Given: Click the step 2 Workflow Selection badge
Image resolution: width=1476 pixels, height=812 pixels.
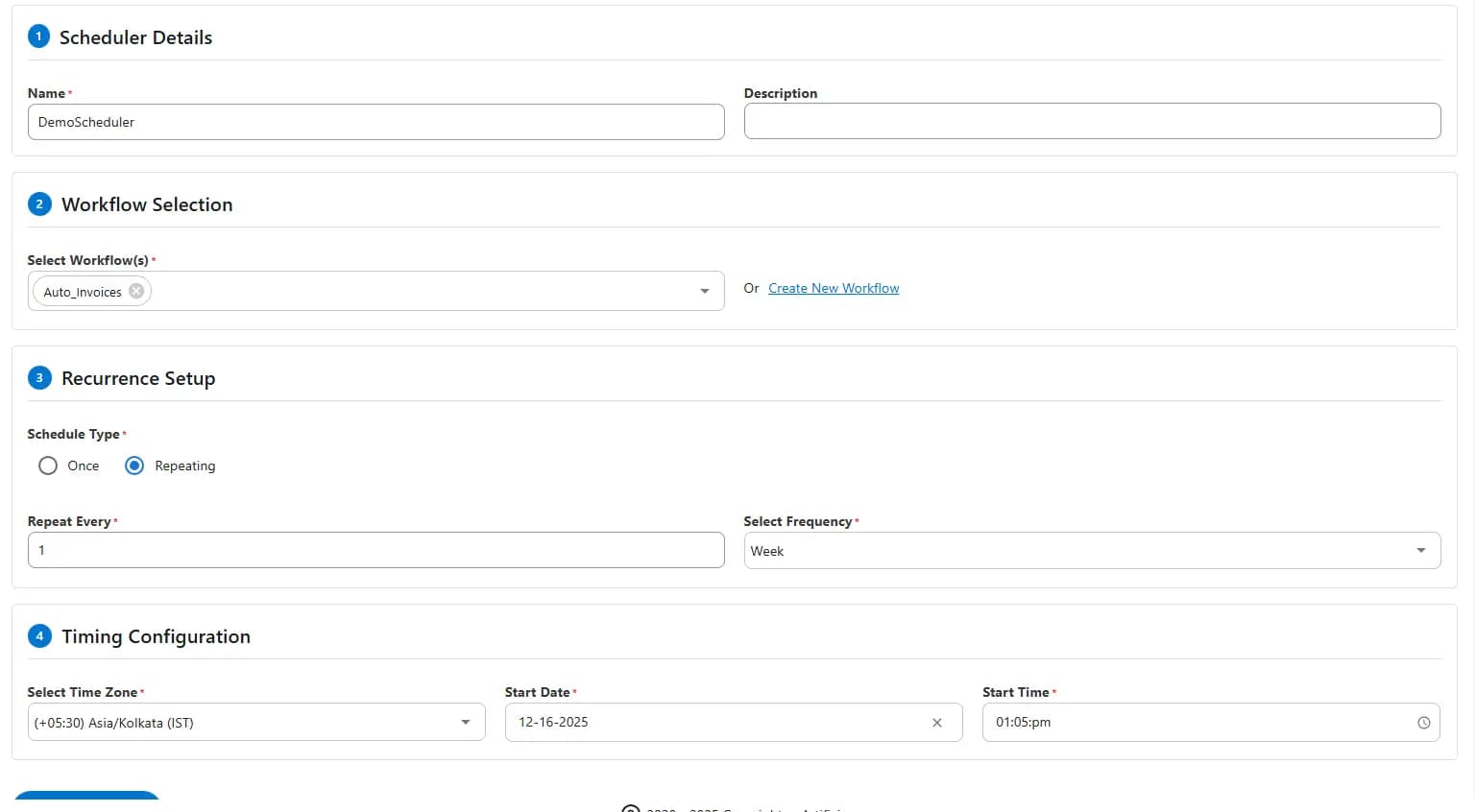Looking at the screenshot, I should pos(39,203).
